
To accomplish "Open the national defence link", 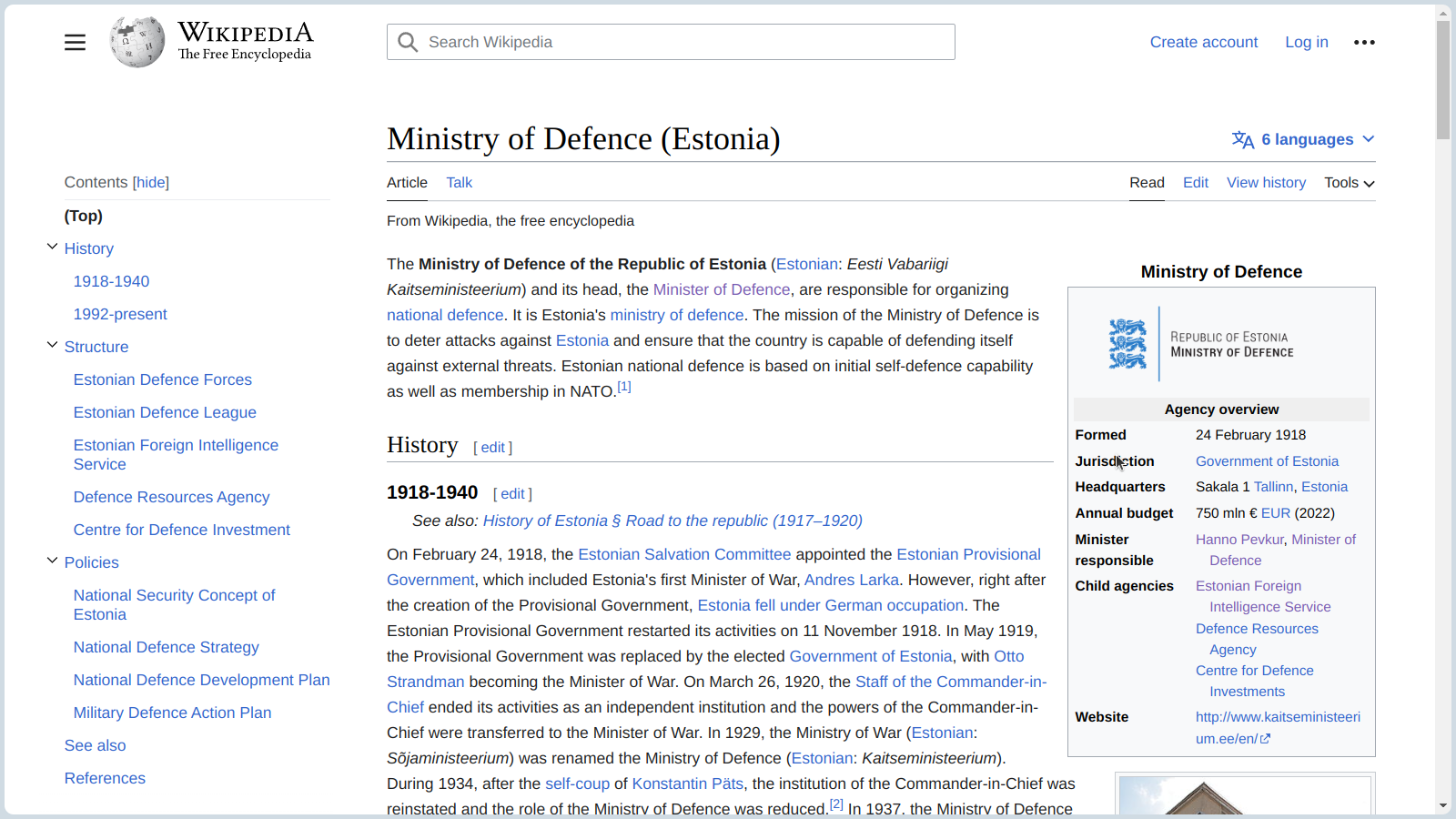I will pos(445,315).
